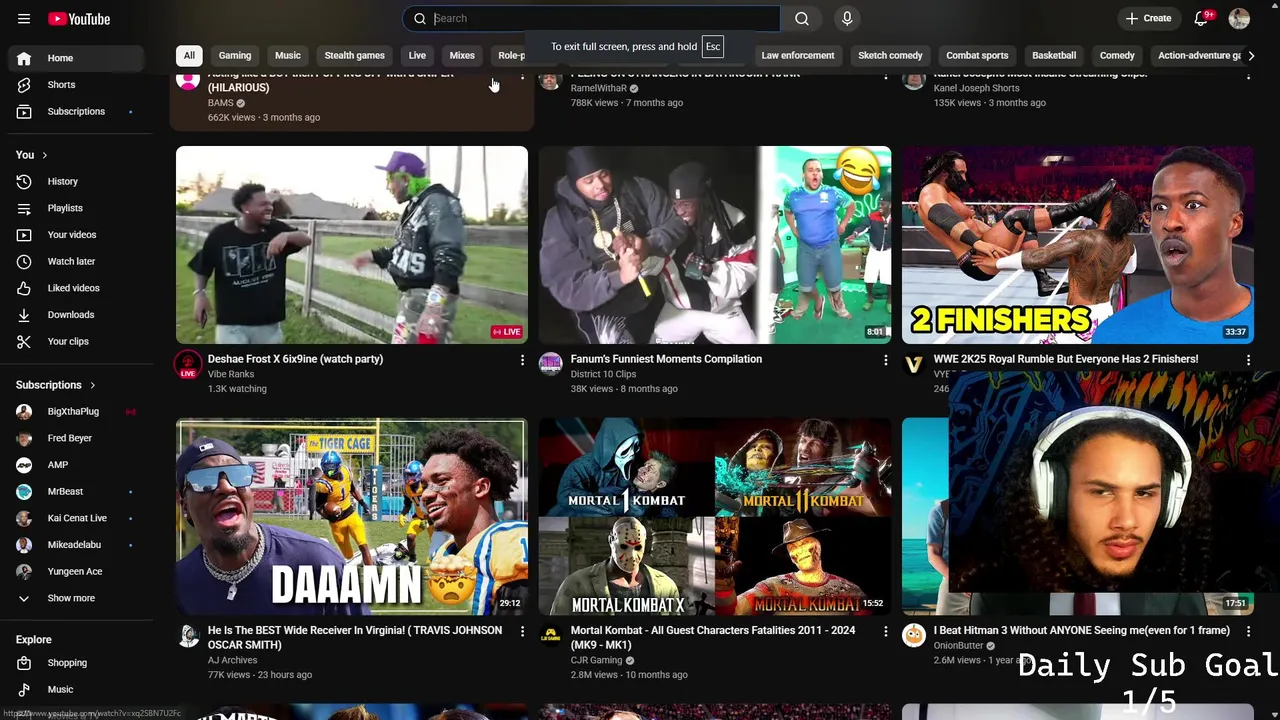Viewport: 1280px width, 720px height.
Task: Select the All filter chip
Action: (x=189, y=55)
